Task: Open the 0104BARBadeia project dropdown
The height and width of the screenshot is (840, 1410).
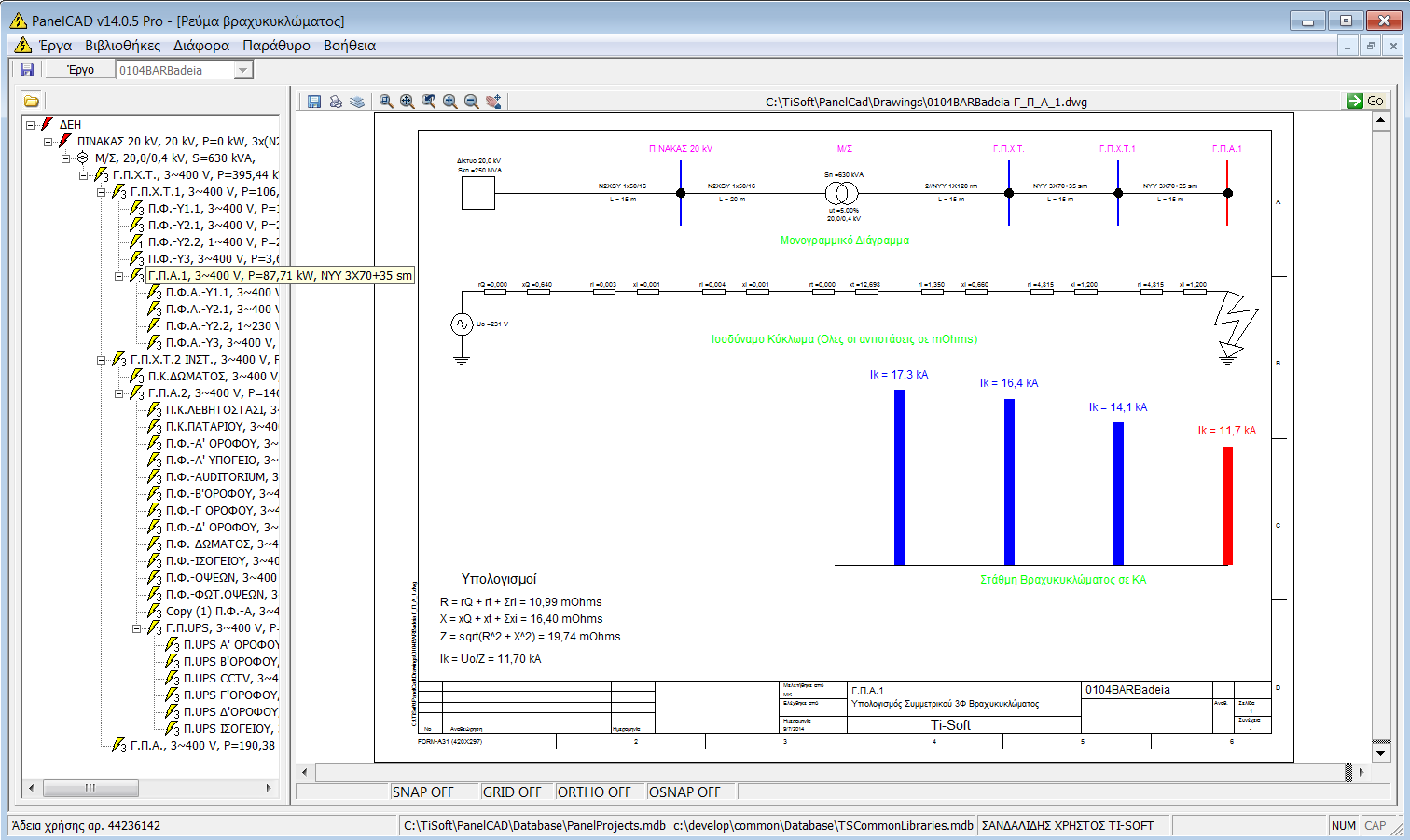Action: coord(244,68)
